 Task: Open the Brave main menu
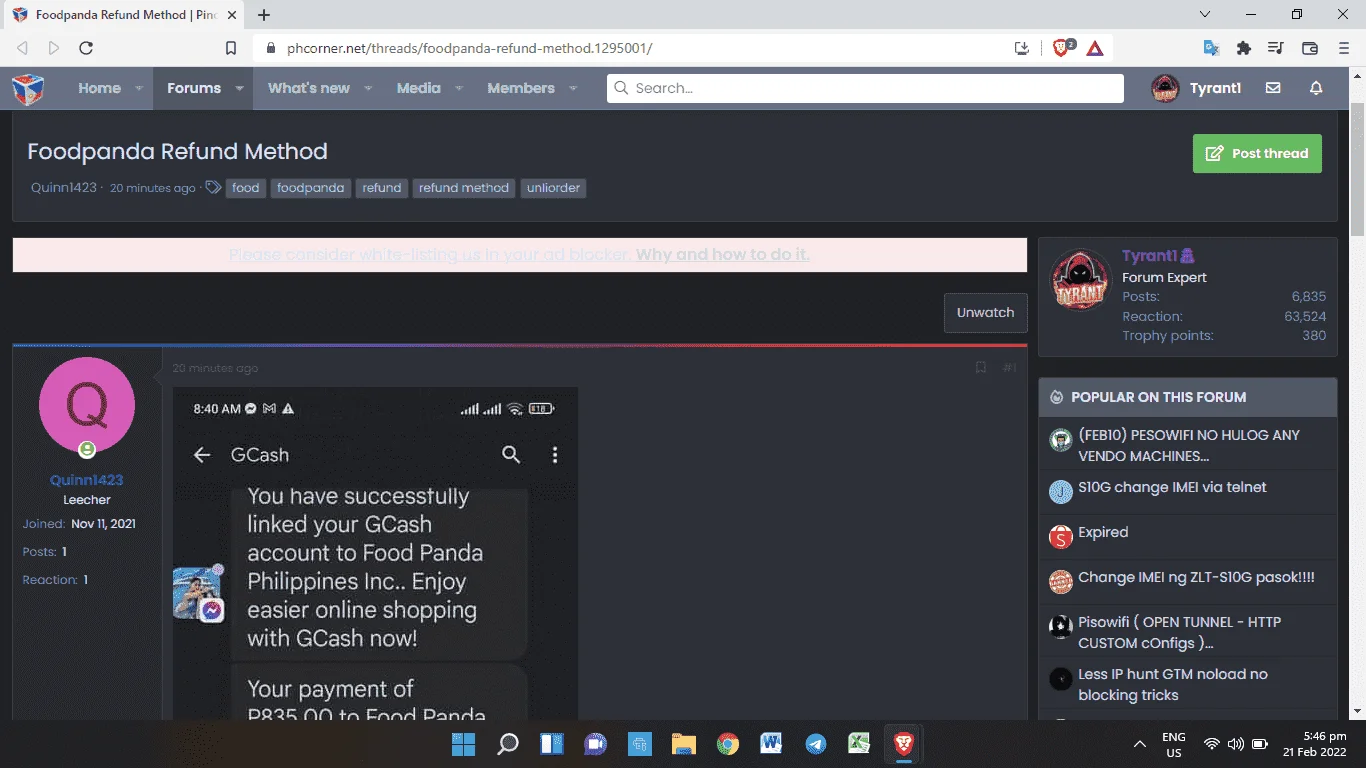coord(1342,48)
